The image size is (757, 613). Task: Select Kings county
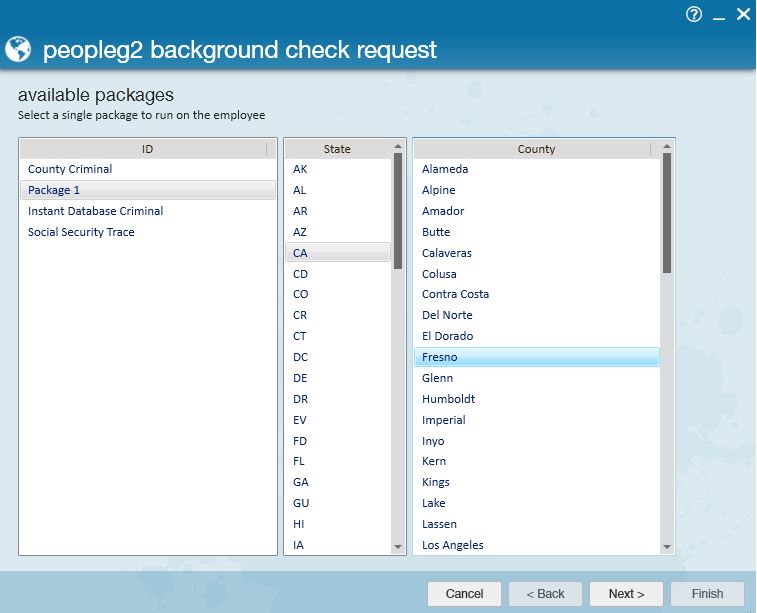536,482
